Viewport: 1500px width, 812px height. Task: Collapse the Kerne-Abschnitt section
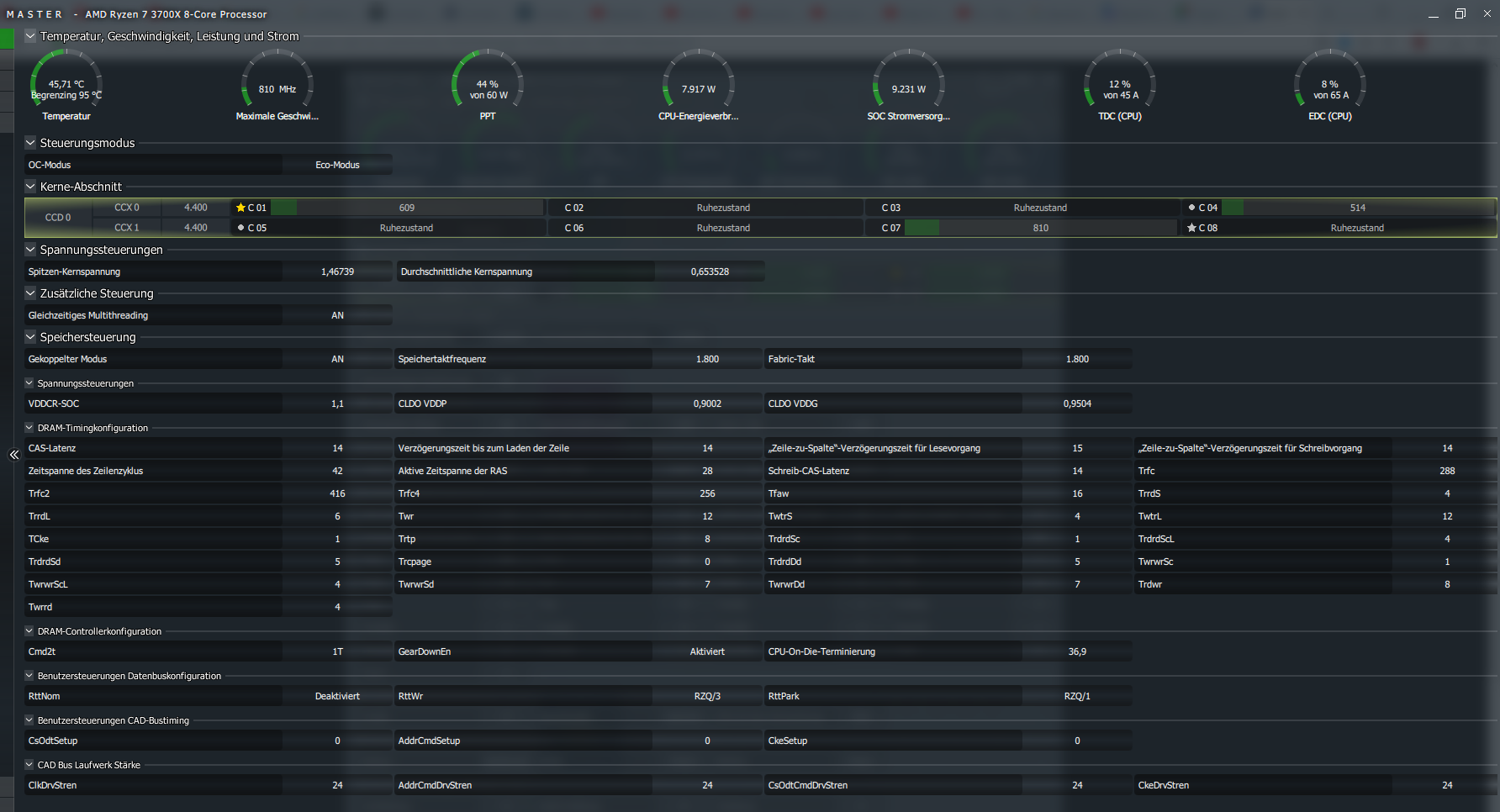point(30,187)
